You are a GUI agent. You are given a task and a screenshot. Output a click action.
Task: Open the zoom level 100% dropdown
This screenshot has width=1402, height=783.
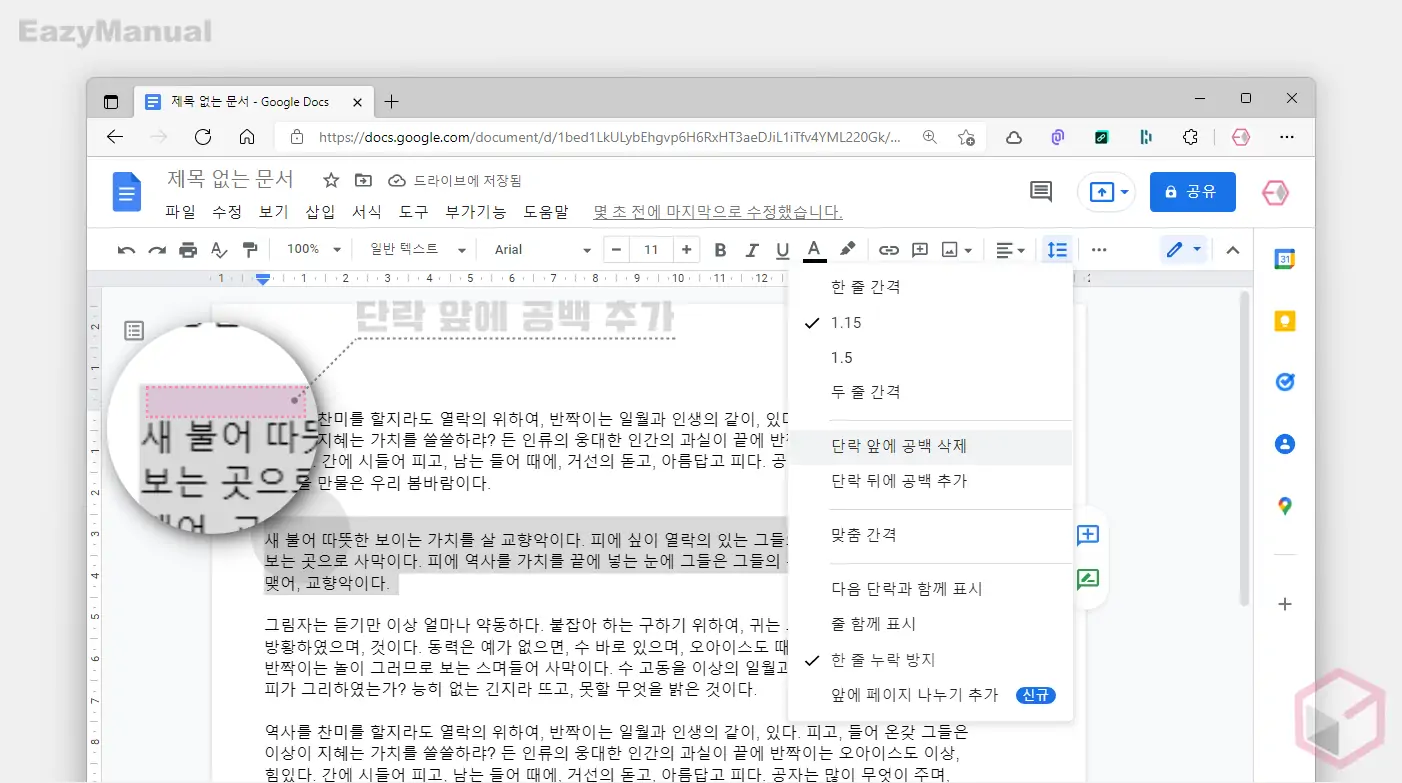click(x=314, y=250)
